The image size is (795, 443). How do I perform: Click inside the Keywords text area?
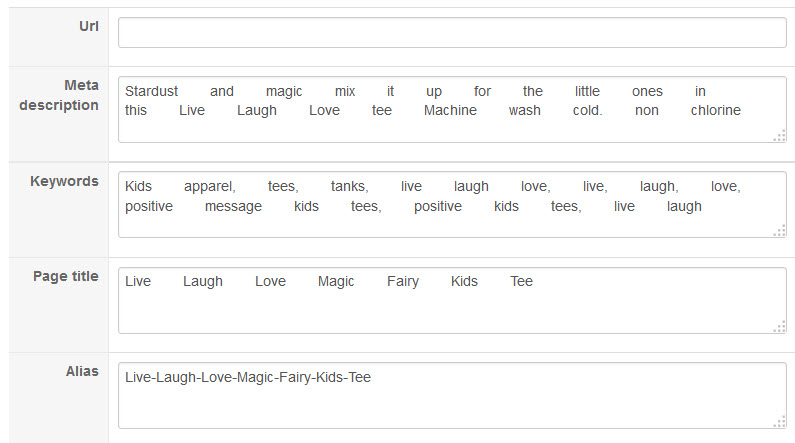click(x=452, y=224)
